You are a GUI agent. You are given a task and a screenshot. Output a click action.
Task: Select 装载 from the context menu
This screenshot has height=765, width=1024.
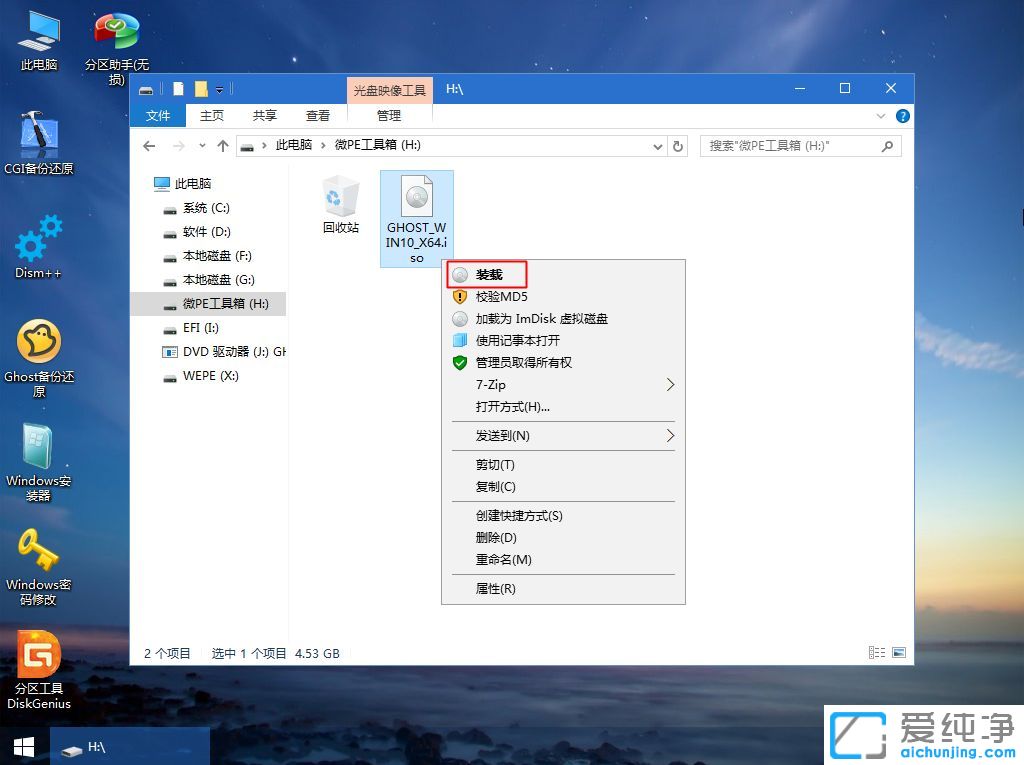(x=487, y=274)
